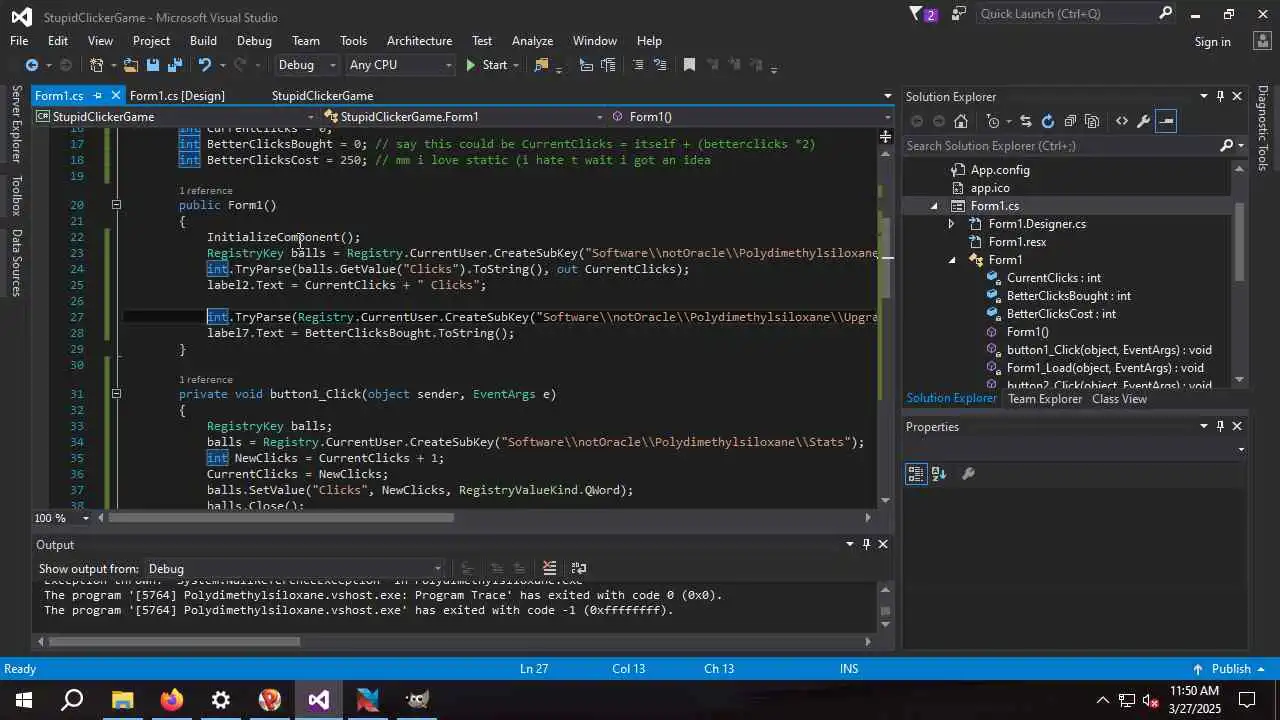
Task: Click the feedback icon beside Quick Launch
Action: (959, 14)
